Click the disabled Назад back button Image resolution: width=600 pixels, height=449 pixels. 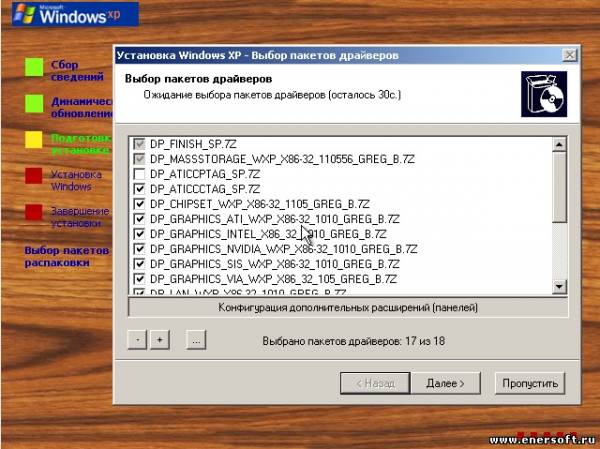[375, 383]
